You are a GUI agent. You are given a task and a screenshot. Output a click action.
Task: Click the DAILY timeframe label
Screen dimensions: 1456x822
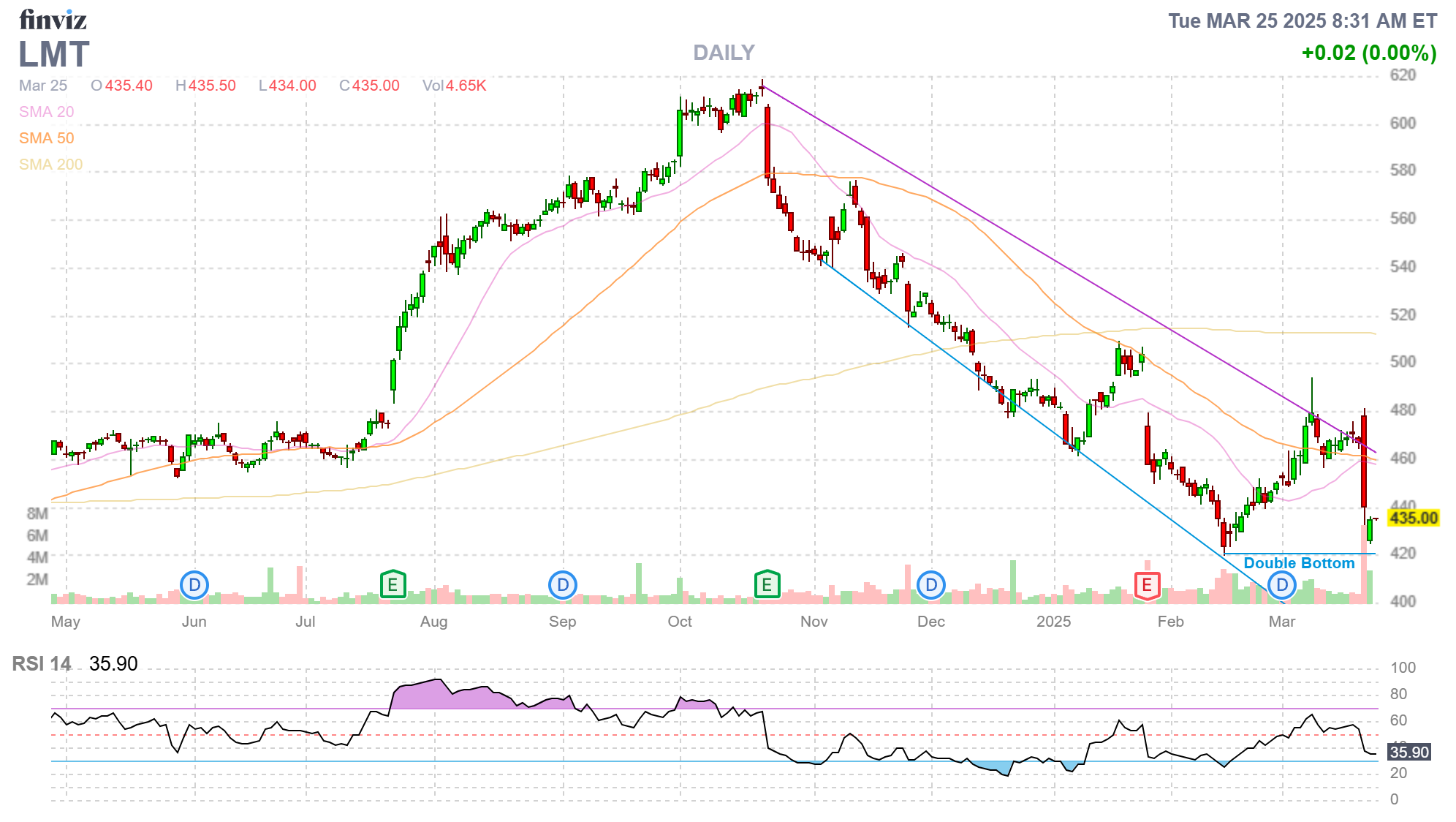[724, 53]
